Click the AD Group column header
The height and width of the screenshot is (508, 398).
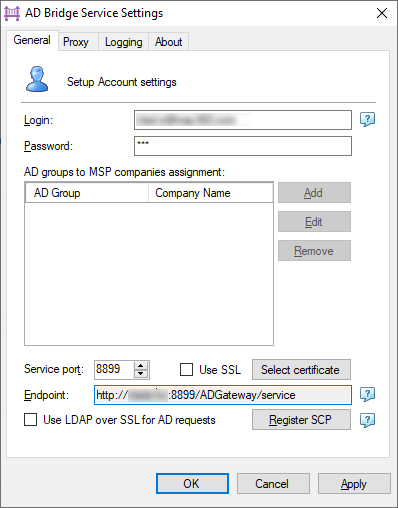pos(87,193)
